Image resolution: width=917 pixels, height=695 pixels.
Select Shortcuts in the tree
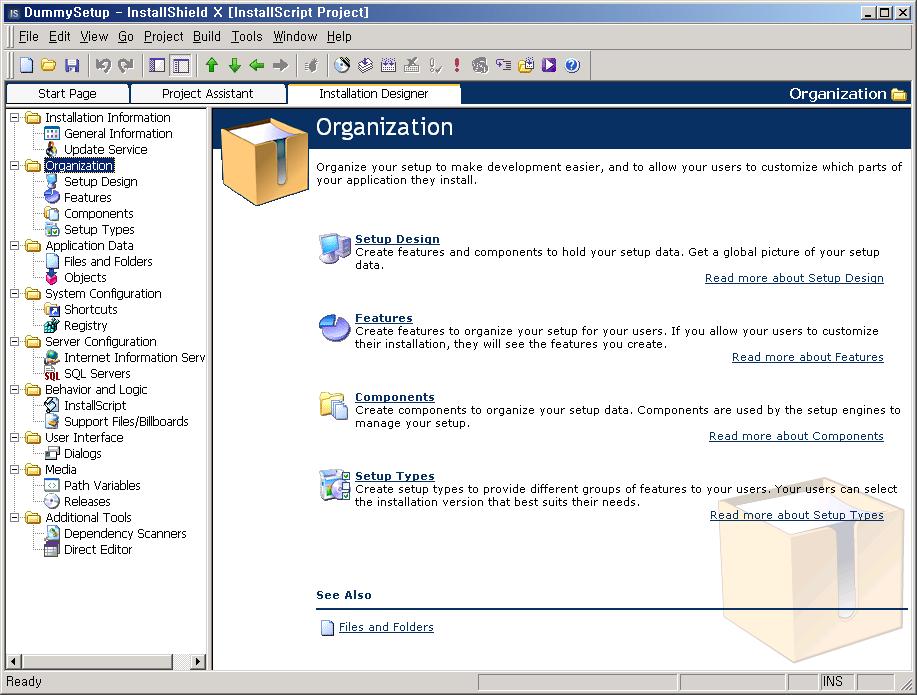(x=91, y=309)
